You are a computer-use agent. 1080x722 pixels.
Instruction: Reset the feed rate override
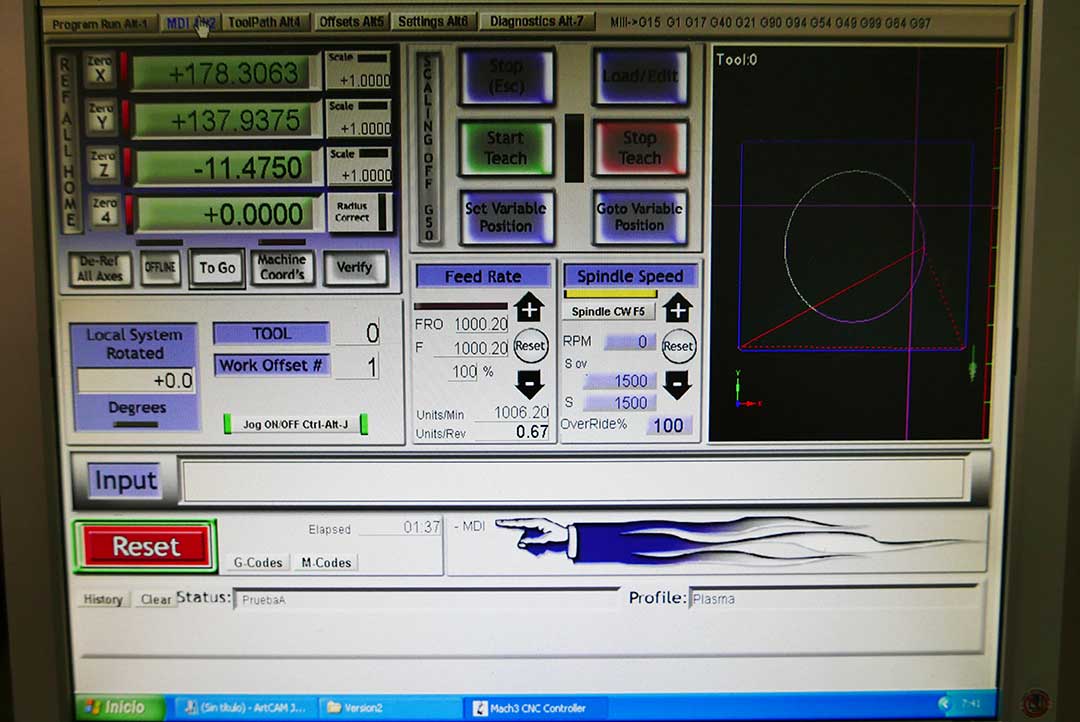530,346
